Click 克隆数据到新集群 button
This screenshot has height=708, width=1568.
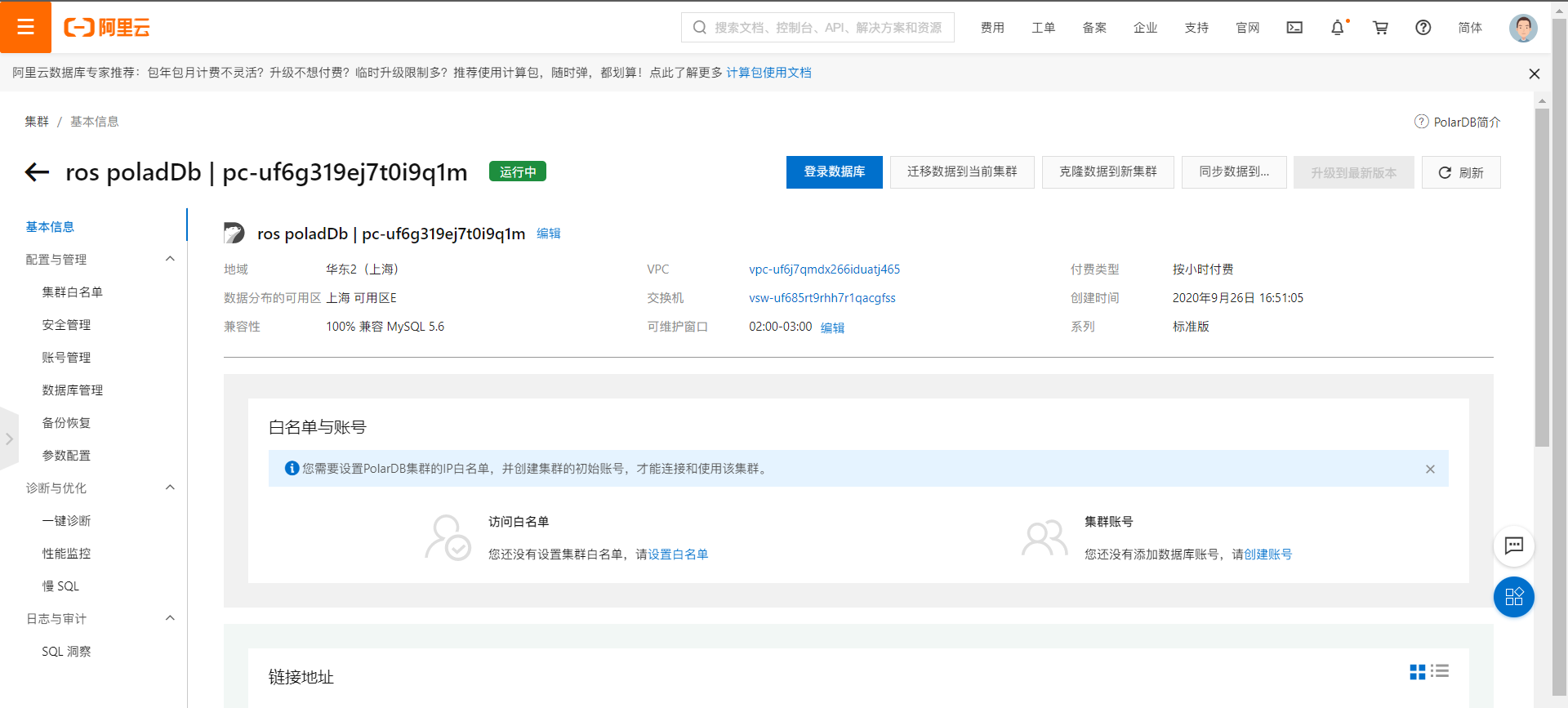click(1108, 172)
